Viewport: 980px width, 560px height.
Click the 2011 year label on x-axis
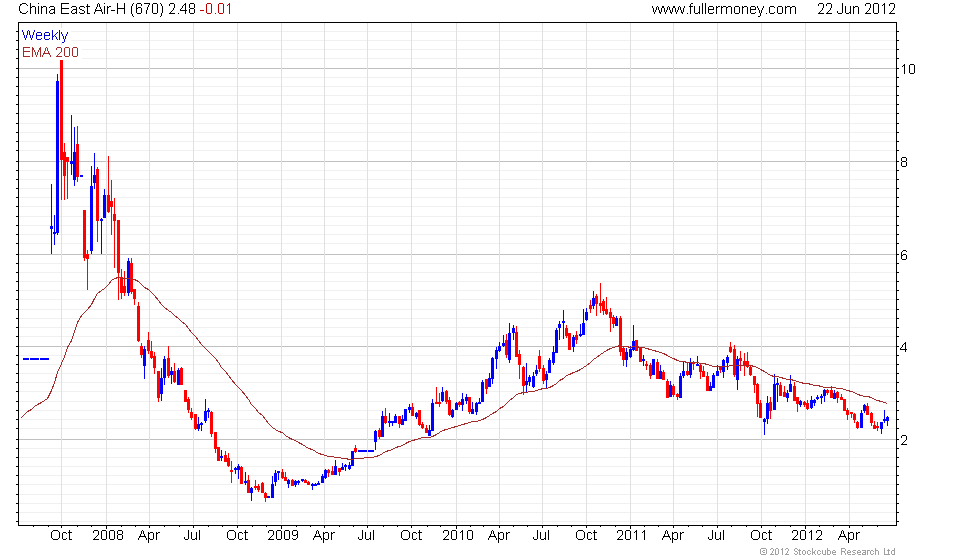click(631, 536)
